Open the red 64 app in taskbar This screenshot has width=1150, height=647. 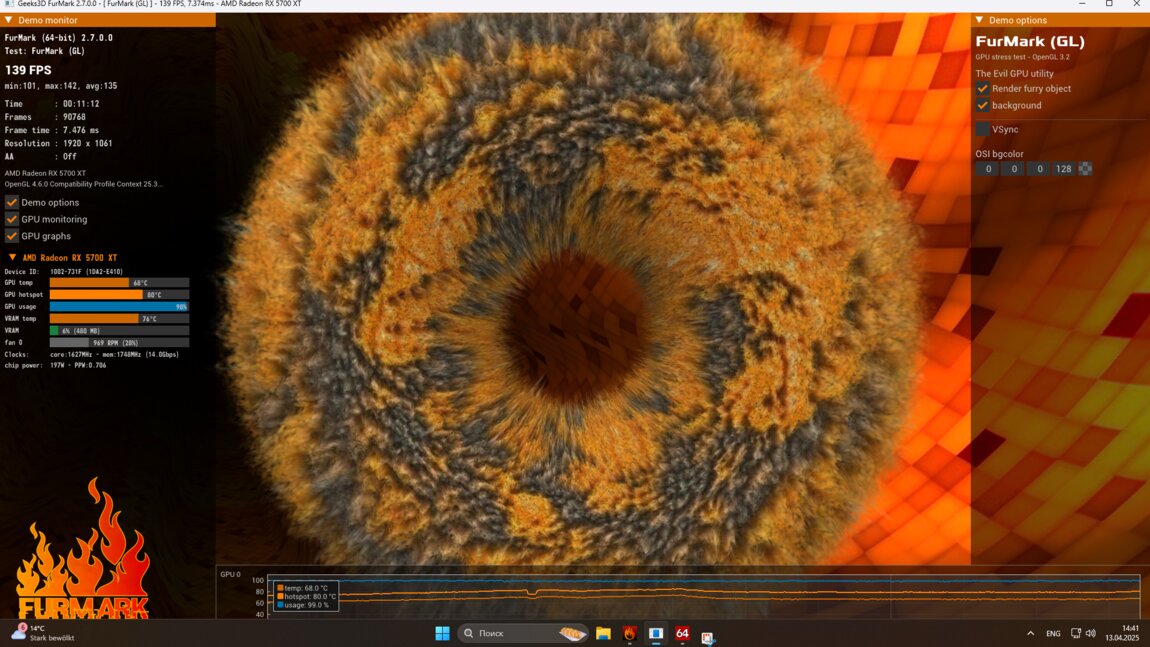(x=682, y=633)
